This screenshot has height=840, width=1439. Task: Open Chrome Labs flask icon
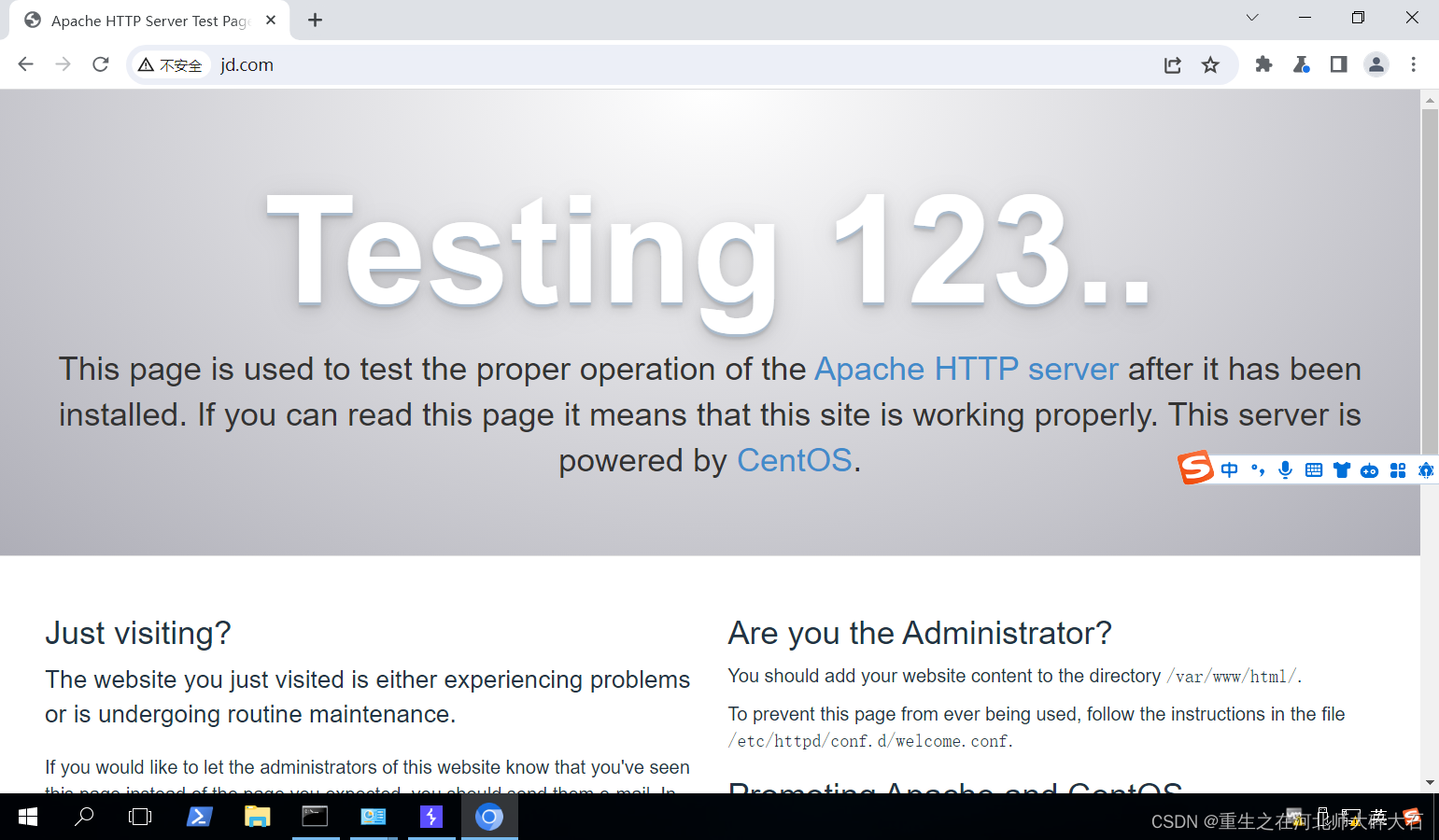(1301, 64)
